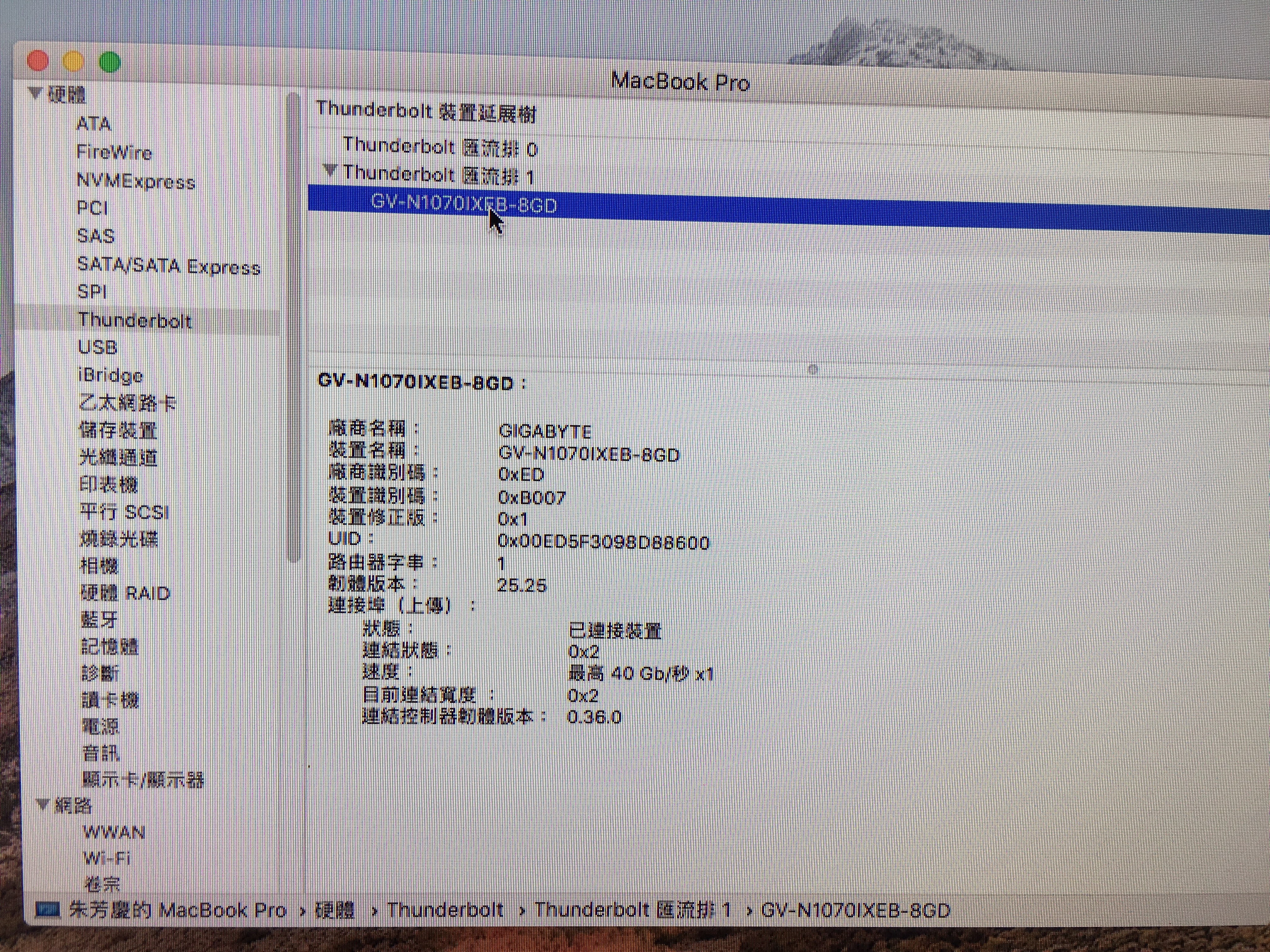The image size is (1270, 952).
Task: Select SATA/SATA Express in the sidebar
Action: pyautogui.click(x=169, y=266)
